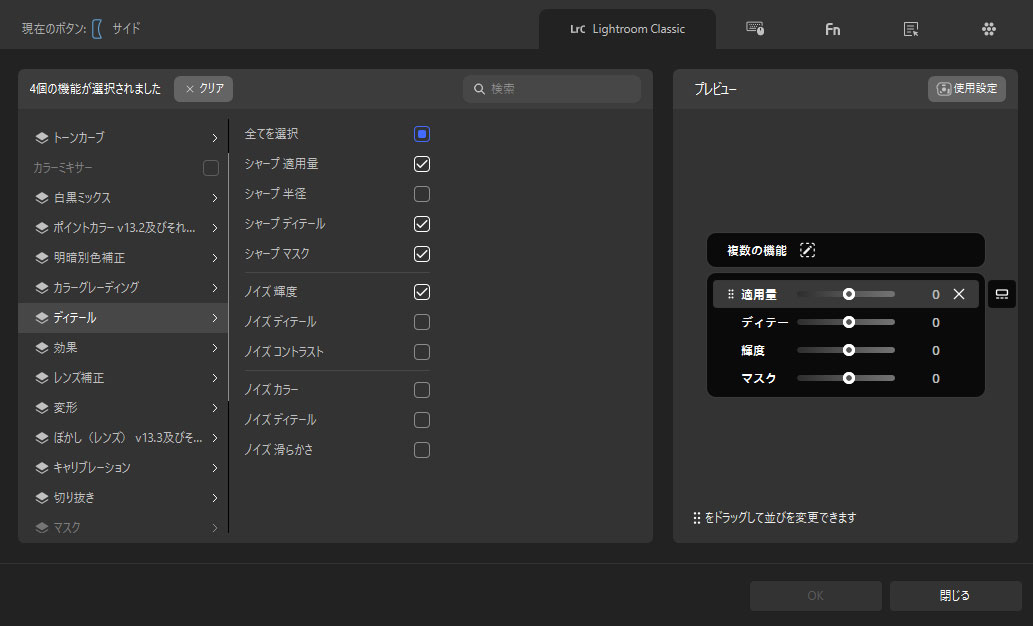The image size is (1033, 626).
Task: Click the dotted cluster icon in top bar
Action: point(988,29)
